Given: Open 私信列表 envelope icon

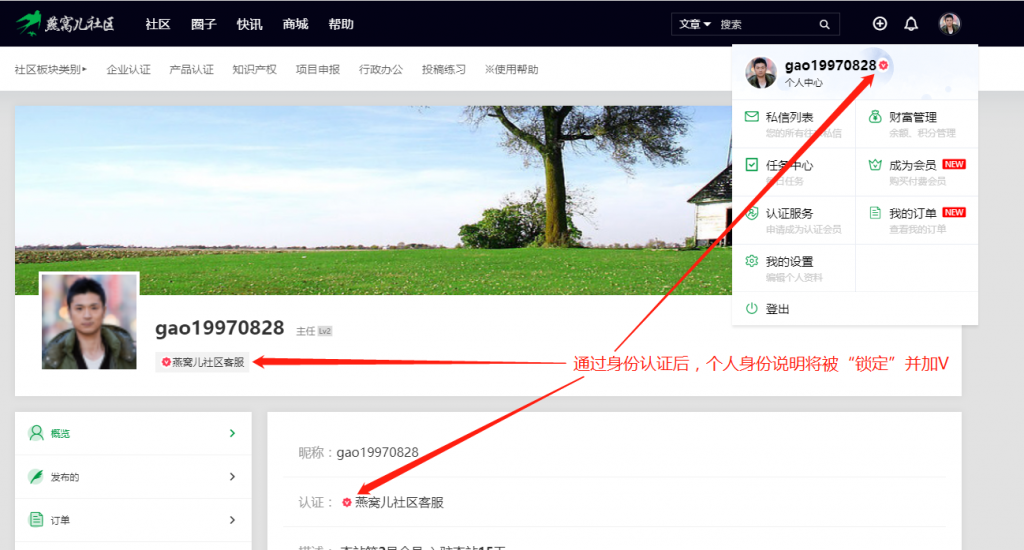Looking at the screenshot, I should (x=752, y=117).
